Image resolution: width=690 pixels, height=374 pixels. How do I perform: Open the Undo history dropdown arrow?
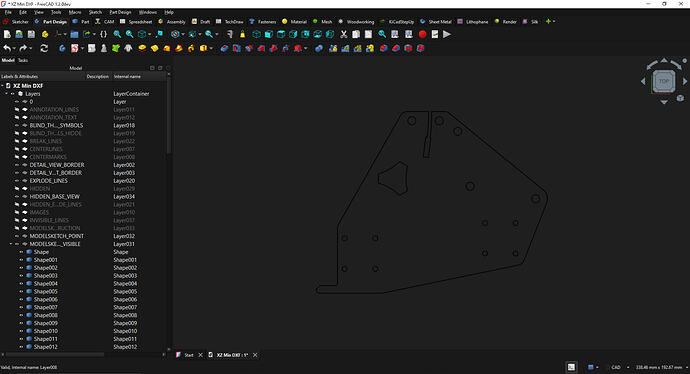coord(14,48)
